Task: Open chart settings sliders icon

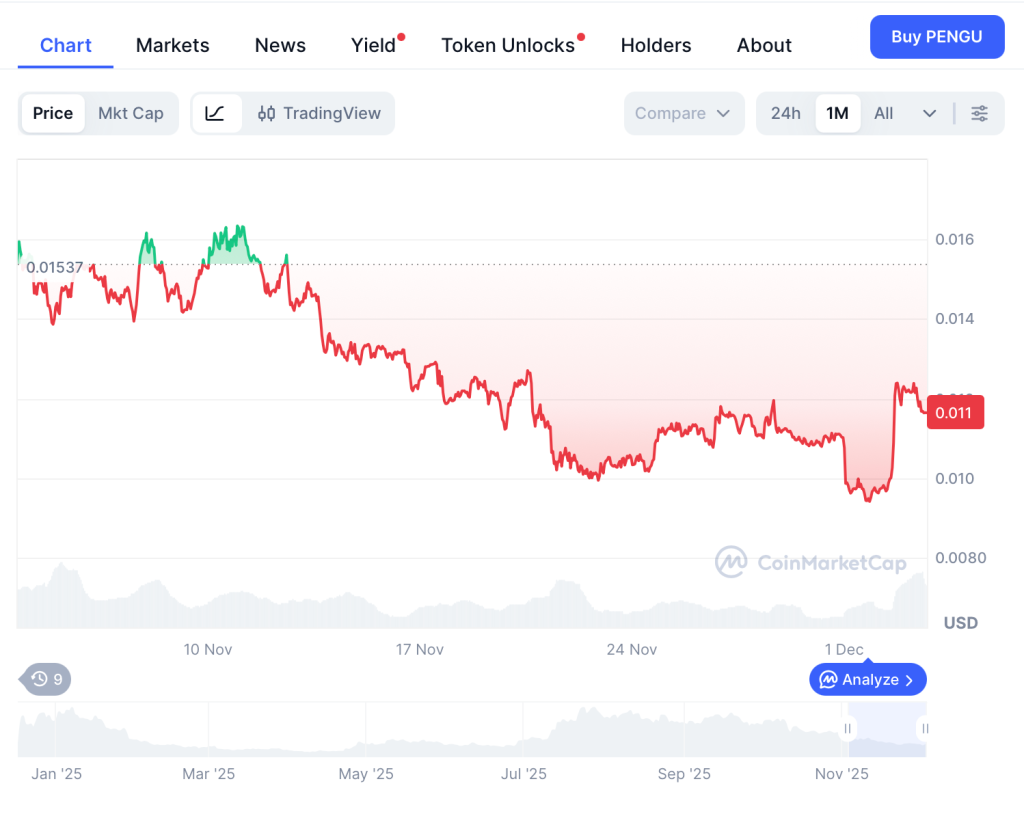Action: point(979,114)
